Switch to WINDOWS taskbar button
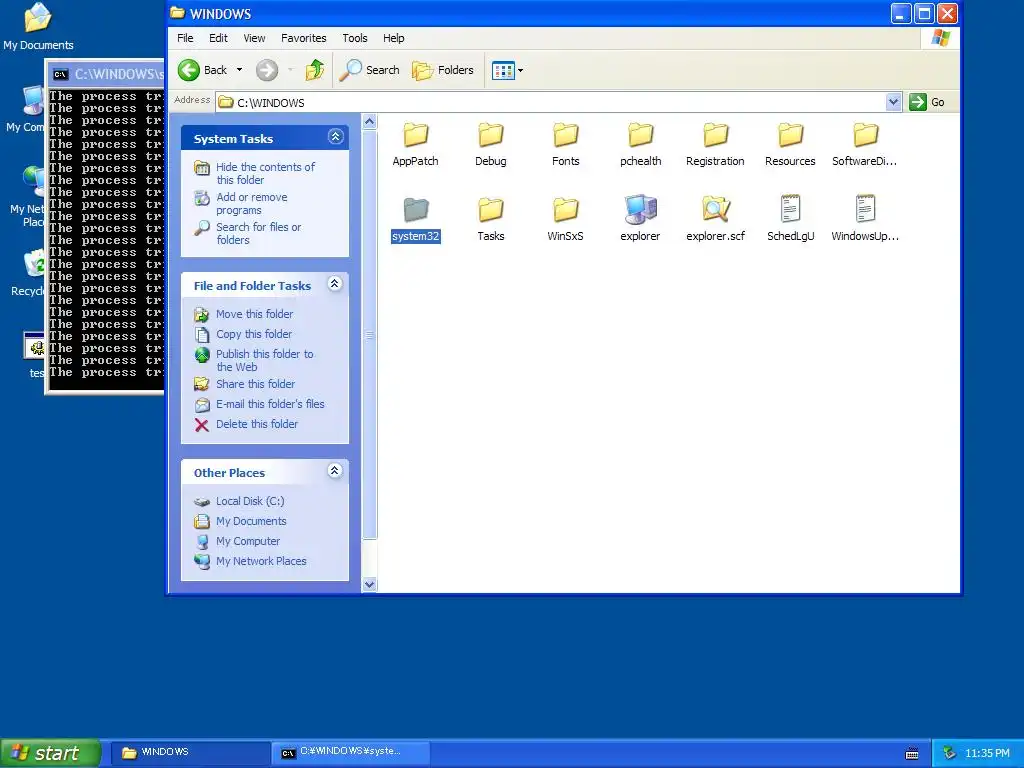Viewport: 1024px width, 768px height. (x=190, y=752)
